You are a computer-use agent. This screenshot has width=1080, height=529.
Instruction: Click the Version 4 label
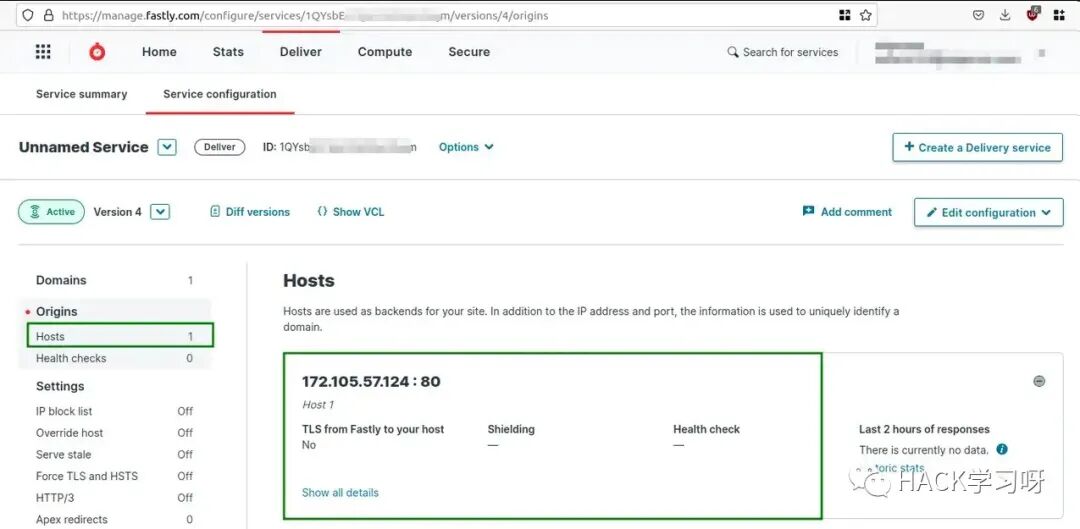(118, 212)
